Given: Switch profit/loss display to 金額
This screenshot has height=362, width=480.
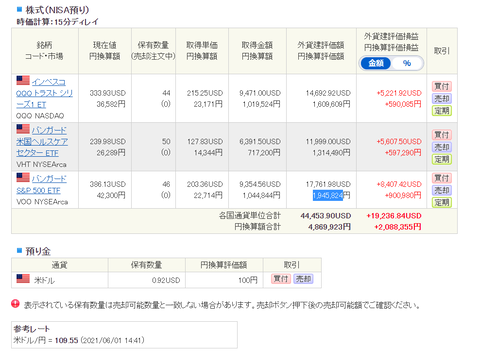Looking at the screenshot, I should tap(376, 63).
